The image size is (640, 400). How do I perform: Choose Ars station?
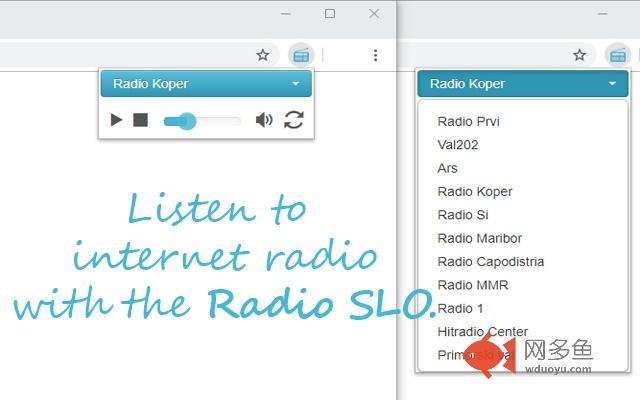(x=447, y=168)
